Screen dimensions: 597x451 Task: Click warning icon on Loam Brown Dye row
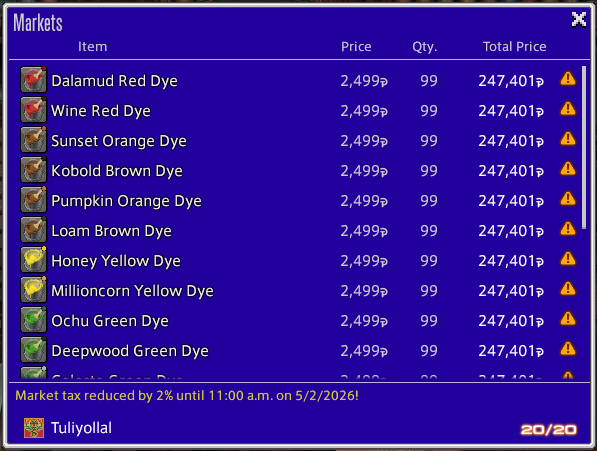[568, 229]
